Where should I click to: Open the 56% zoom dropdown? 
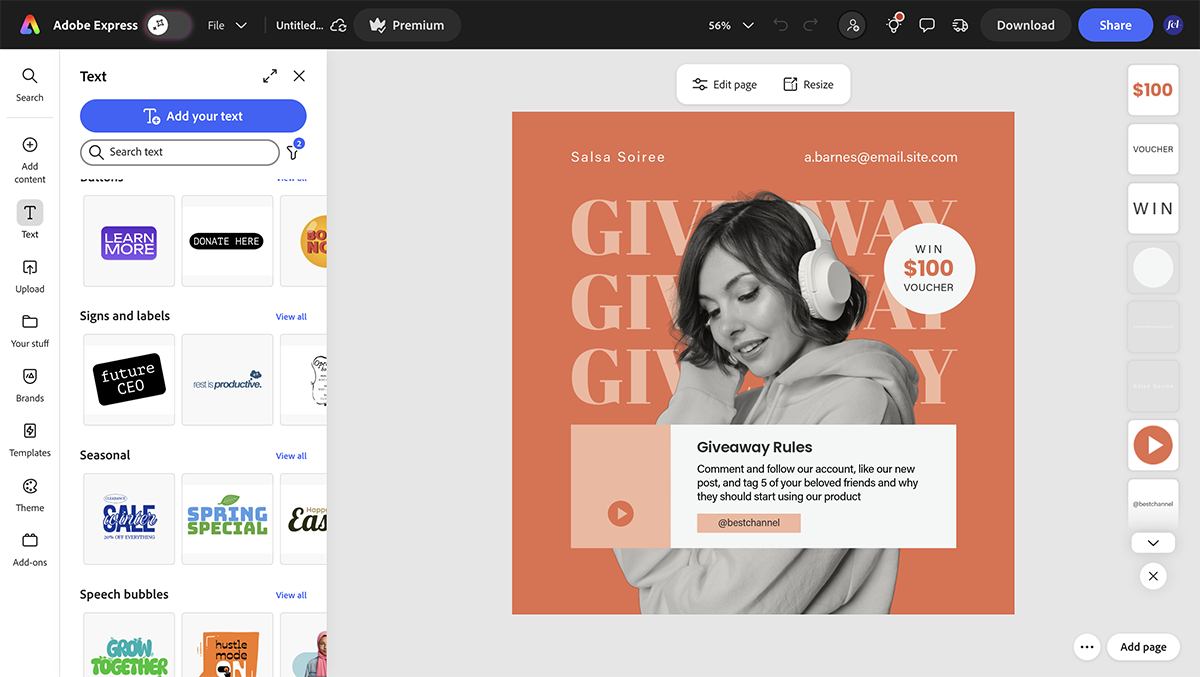pyautogui.click(x=727, y=24)
